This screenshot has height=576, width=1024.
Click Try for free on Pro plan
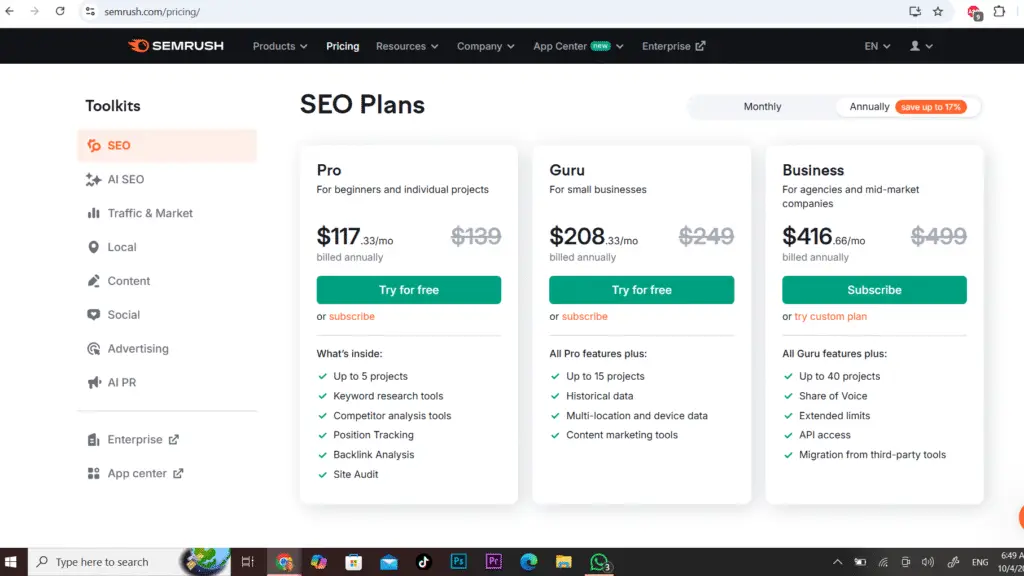pos(408,290)
